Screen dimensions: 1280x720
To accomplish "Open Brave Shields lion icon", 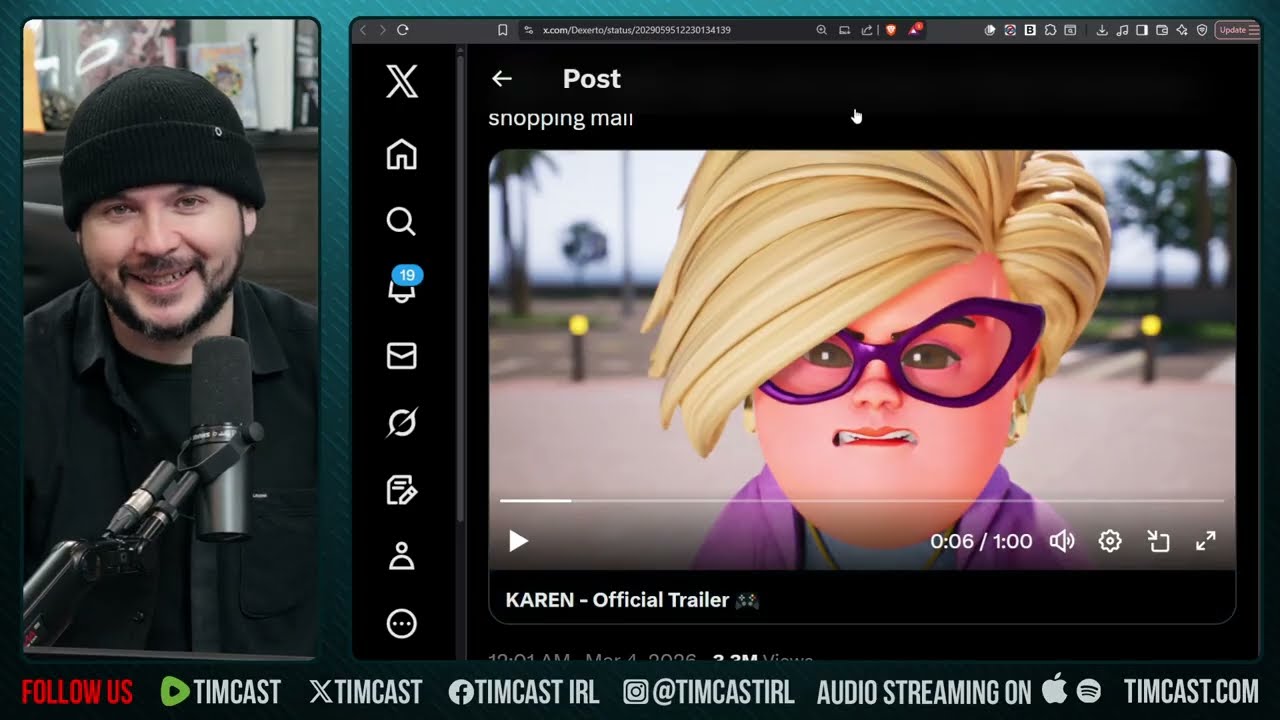I will tap(891, 30).
